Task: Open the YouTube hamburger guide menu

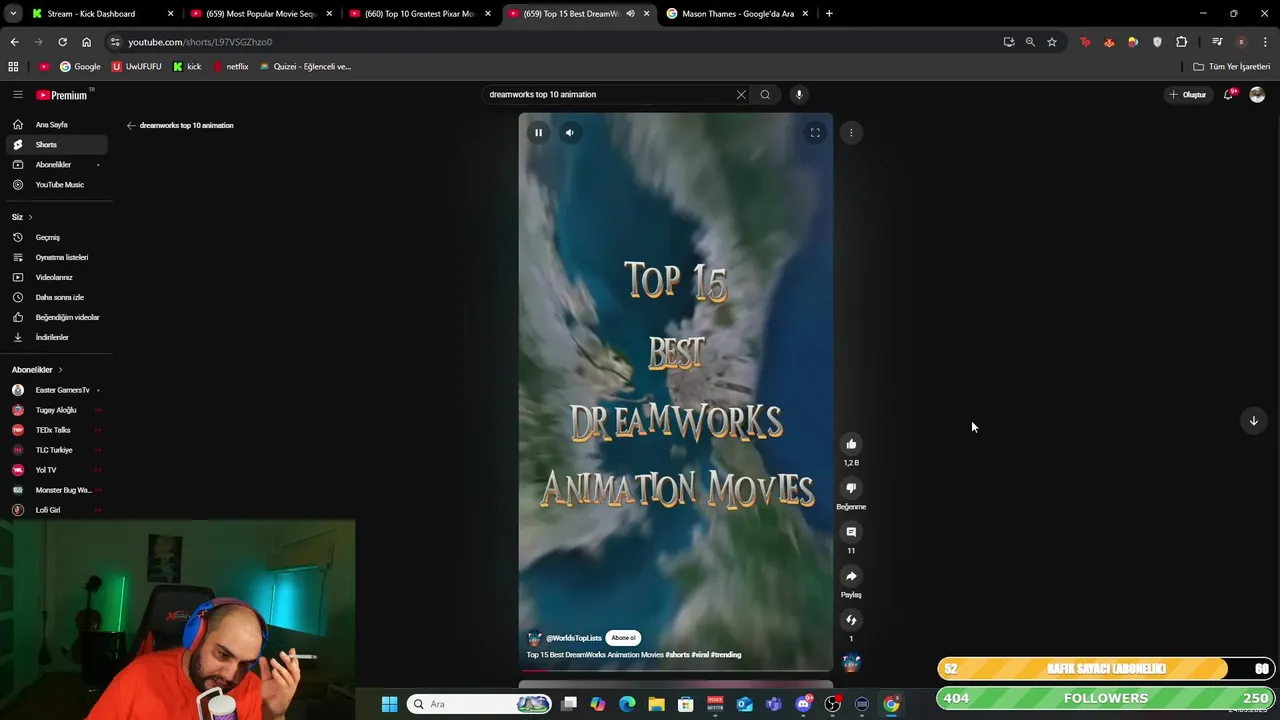Action: coord(17,95)
